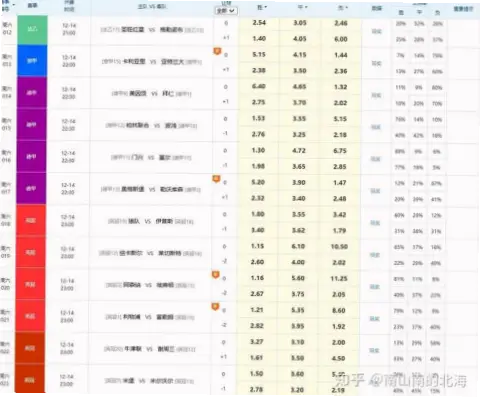Click the red league tag of match 019
Screen dimensions: 480x397
pyautogui.click(x=30, y=252)
